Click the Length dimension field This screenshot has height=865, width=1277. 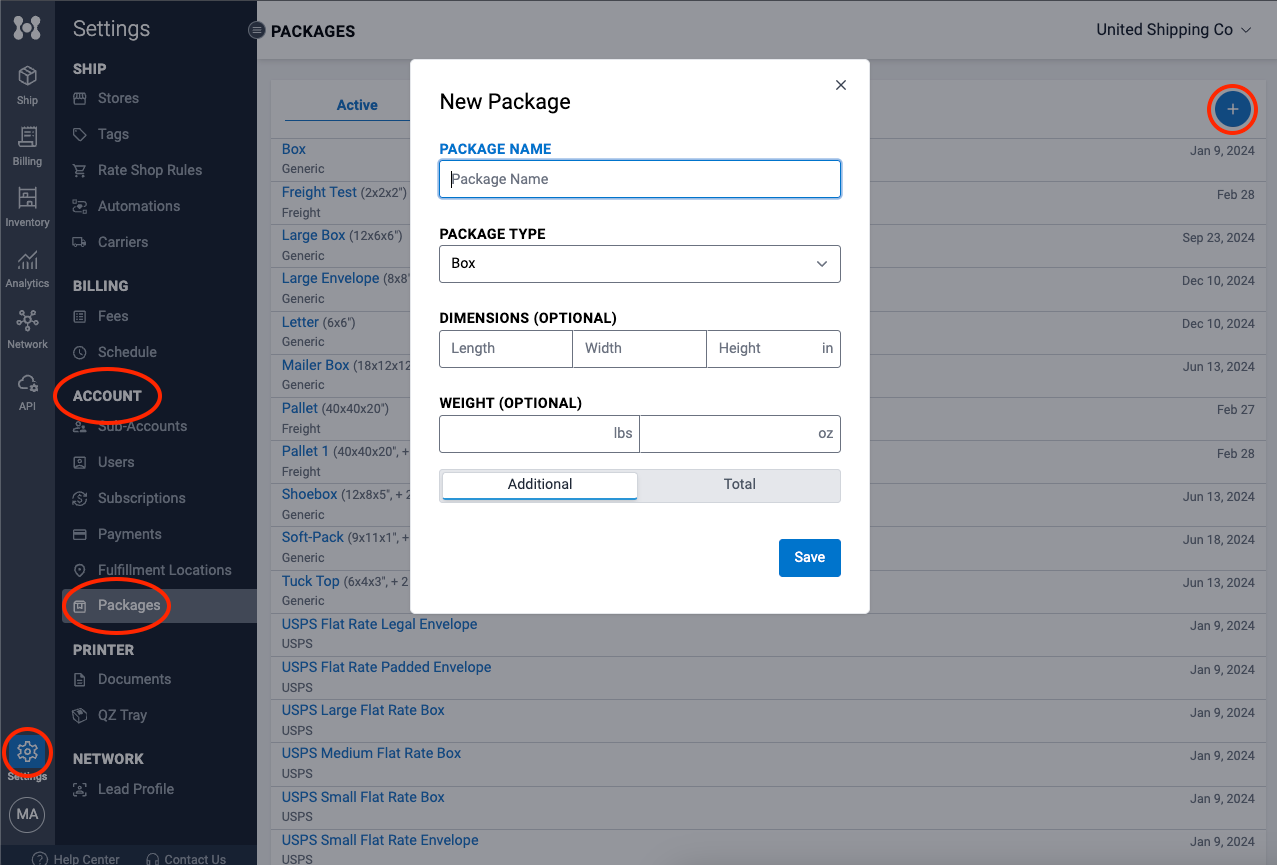(x=505, y=348)
